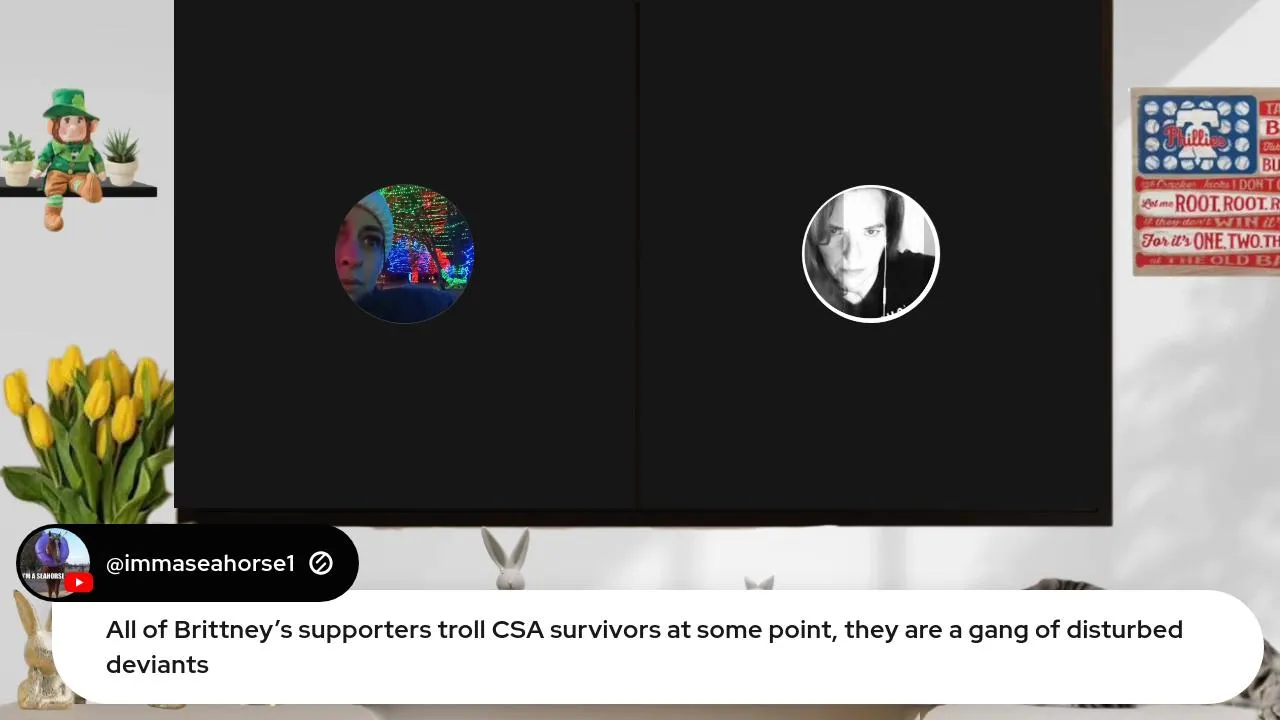Click the potted plant right of the leprechaun

tap(122, 158)
